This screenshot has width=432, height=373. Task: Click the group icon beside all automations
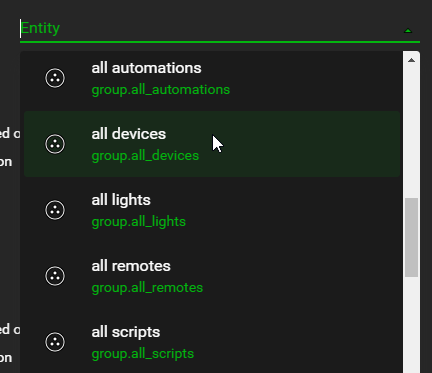point(55,78)
